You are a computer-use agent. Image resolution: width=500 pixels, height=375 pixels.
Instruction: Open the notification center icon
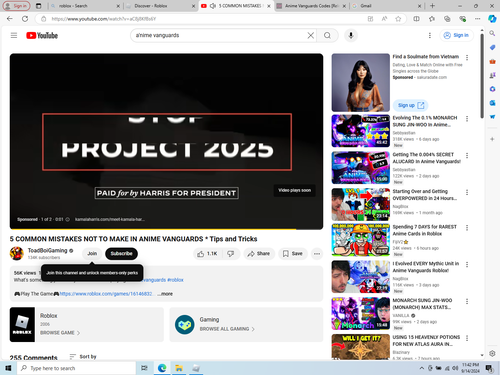(x=489, y=368)
